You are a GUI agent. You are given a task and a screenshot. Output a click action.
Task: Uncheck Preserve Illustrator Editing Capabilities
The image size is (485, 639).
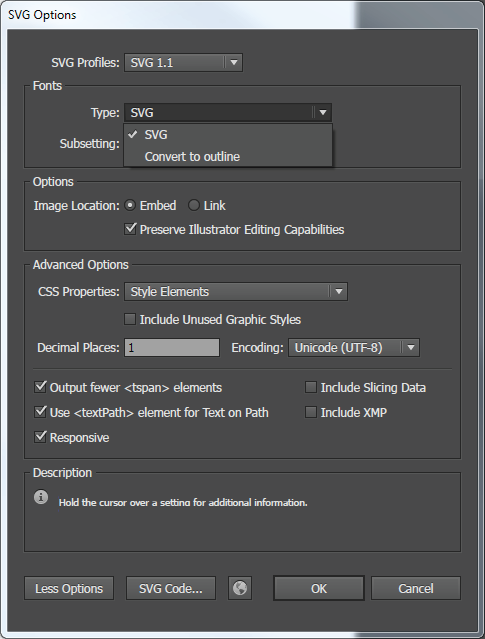[130, 229]
